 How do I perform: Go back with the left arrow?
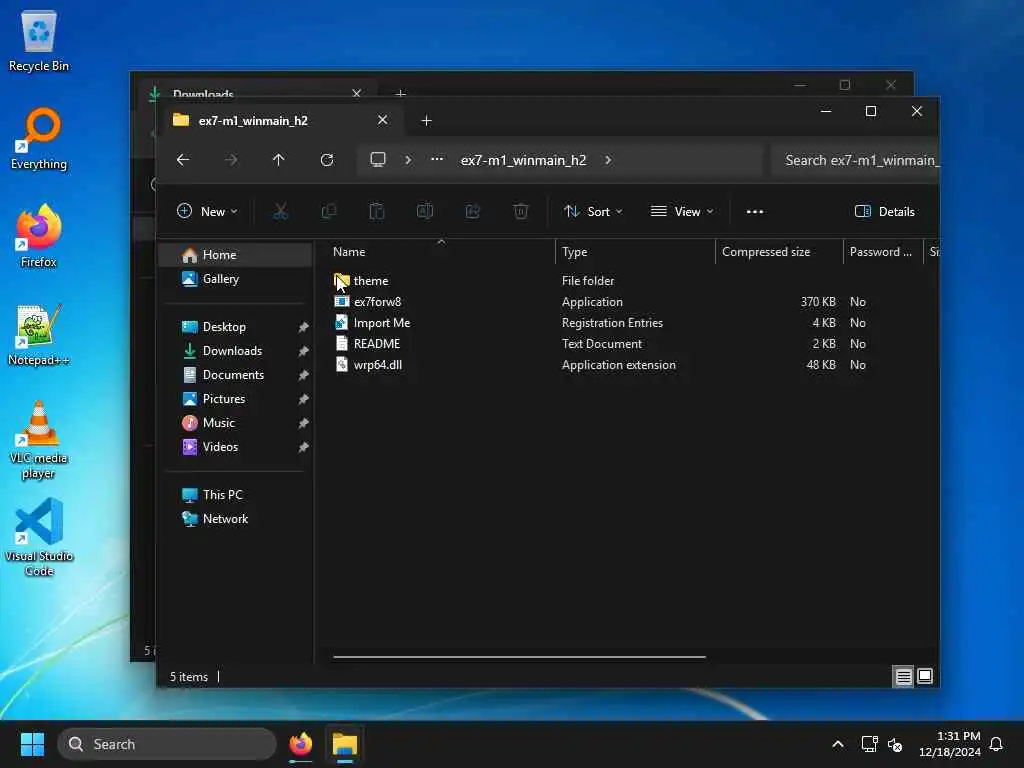click(183, 160)
